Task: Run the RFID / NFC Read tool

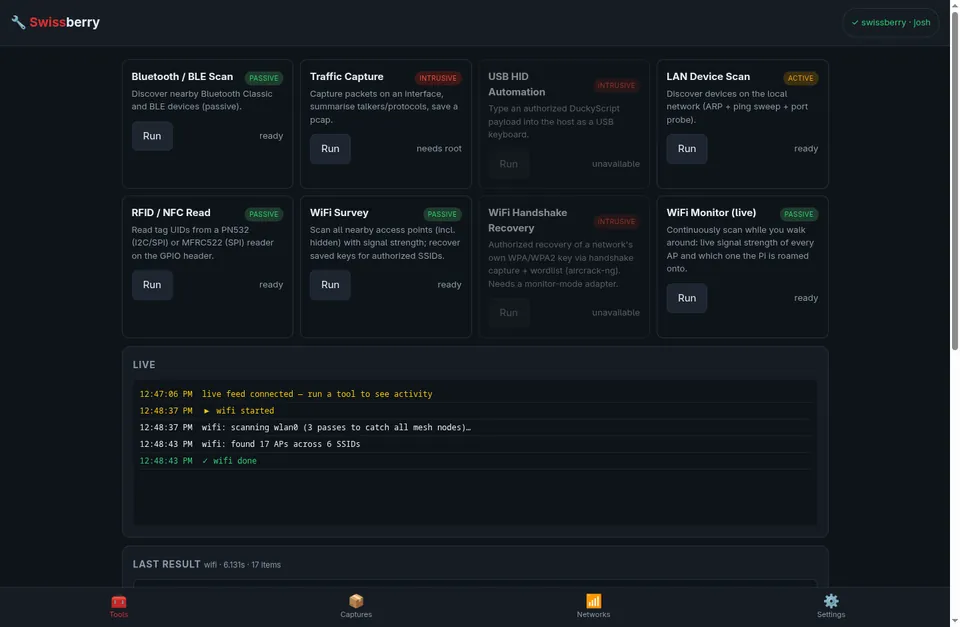Action: (152, 285)
